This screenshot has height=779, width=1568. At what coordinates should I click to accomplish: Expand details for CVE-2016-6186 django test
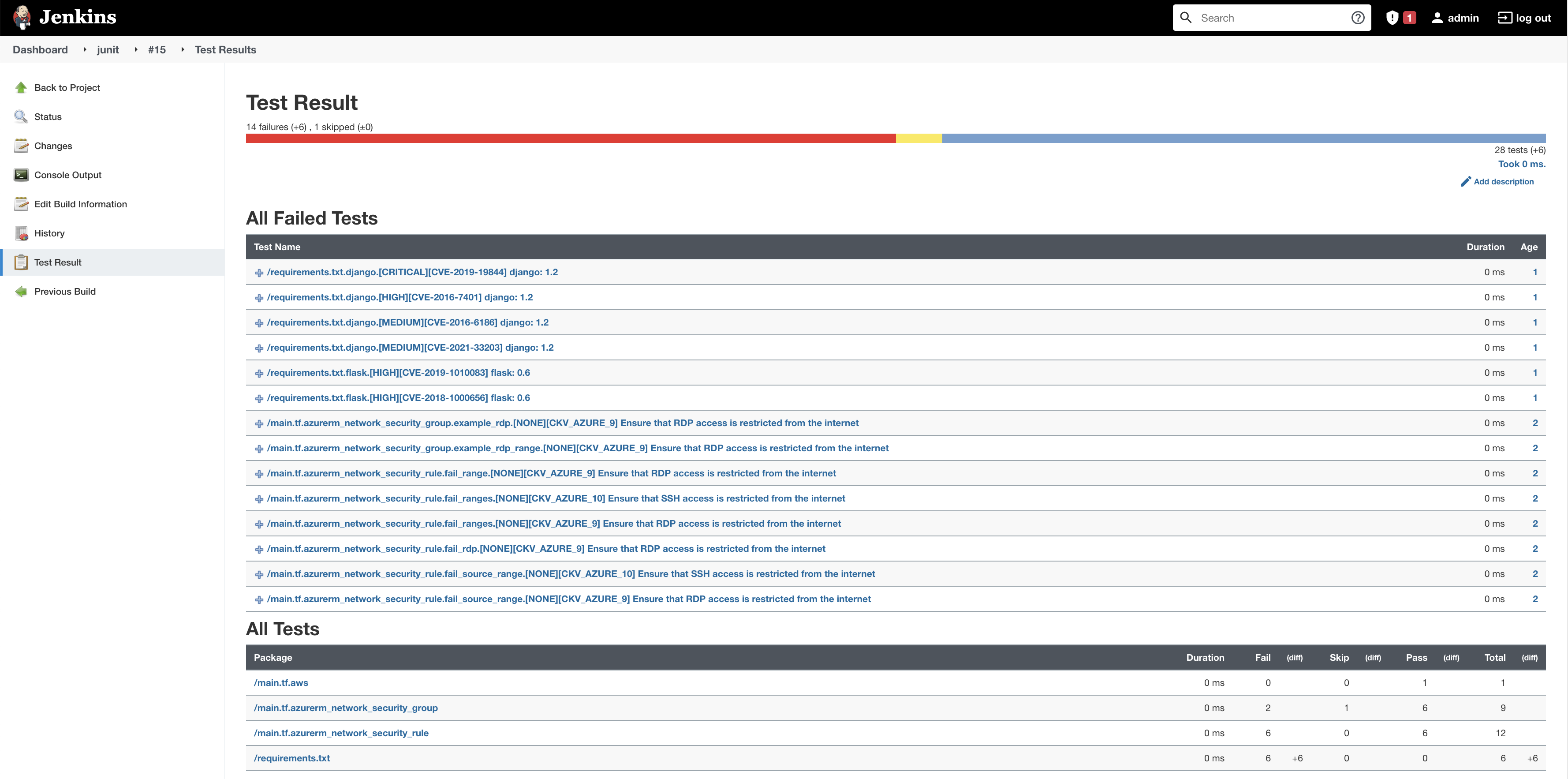click(x=259, y=323)
